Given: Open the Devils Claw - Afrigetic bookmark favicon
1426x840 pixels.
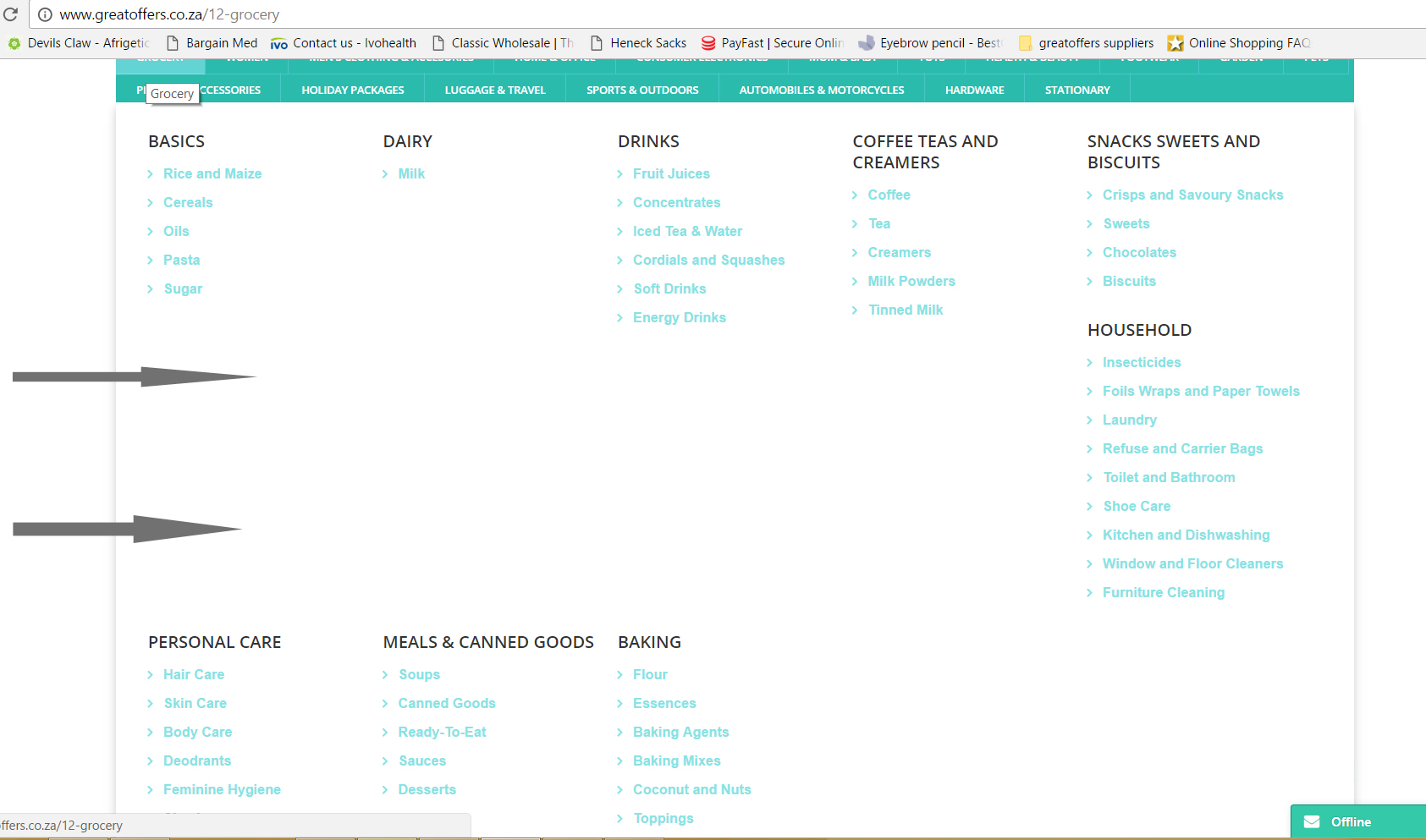Looking at the screenshot, I should [x=14, y=43].
